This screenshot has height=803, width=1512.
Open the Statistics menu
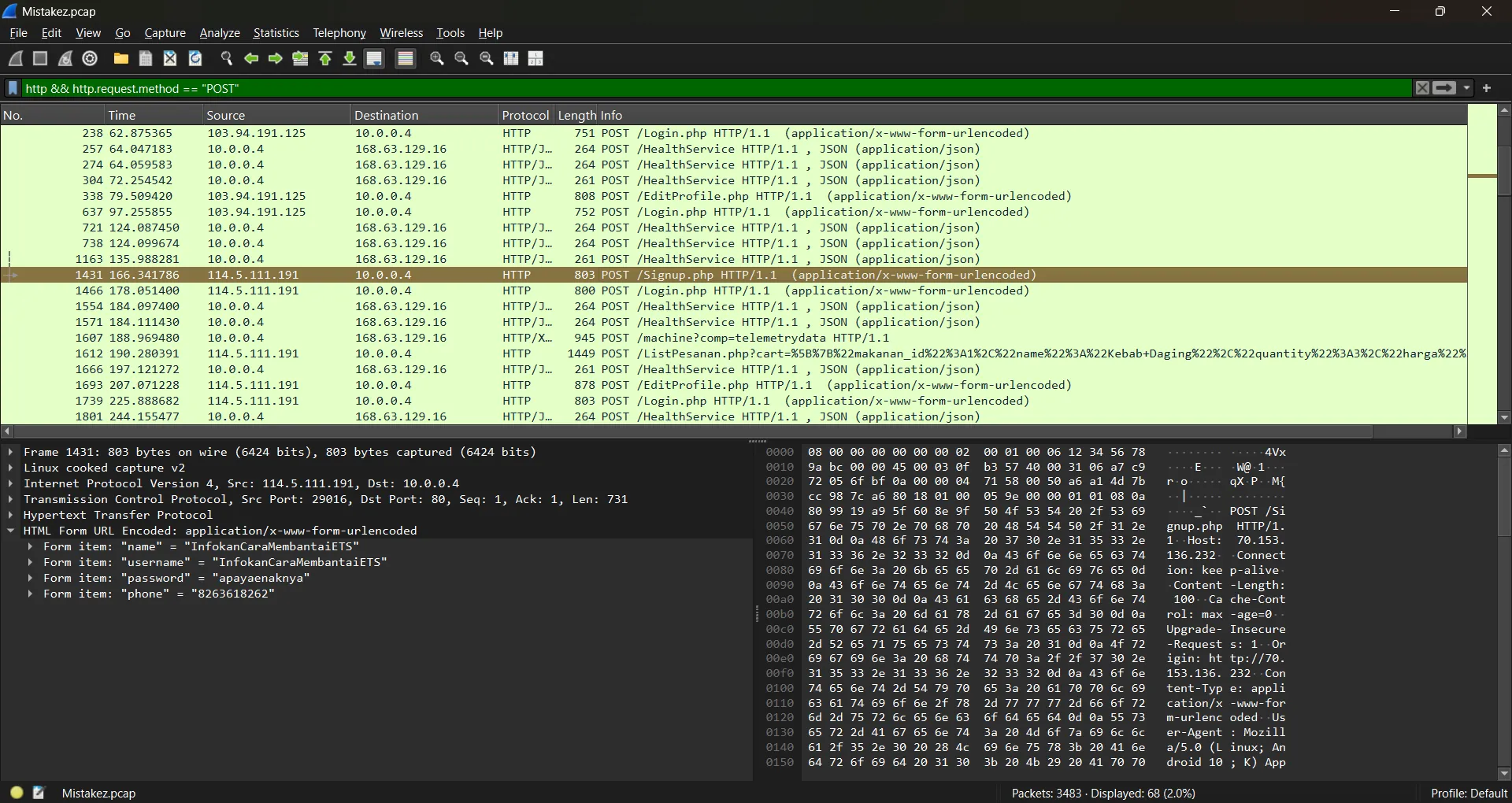click(276, 33)
